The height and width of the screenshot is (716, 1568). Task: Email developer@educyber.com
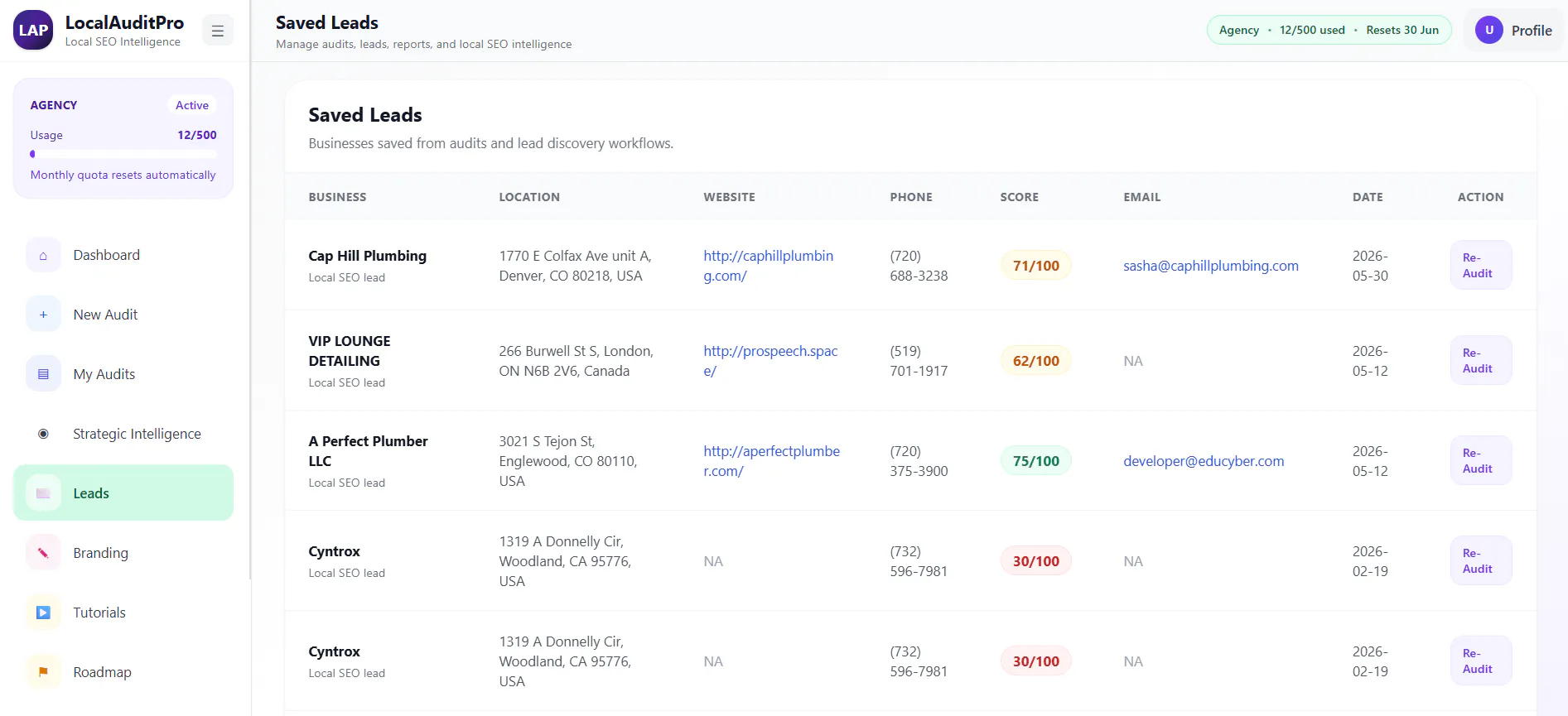point(1204,461)
